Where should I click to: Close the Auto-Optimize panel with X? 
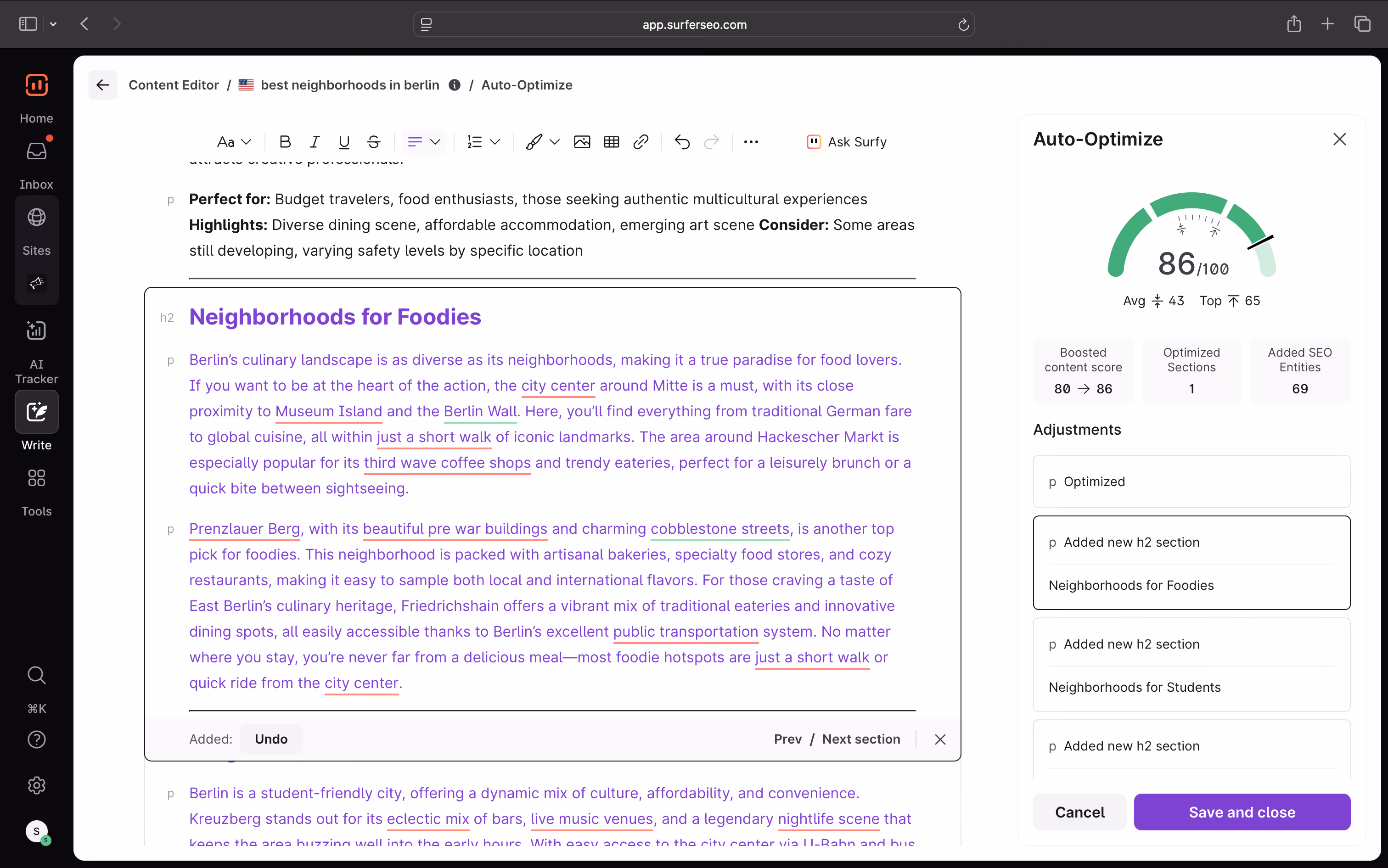pyautogui.click(x=1339, y=139)
